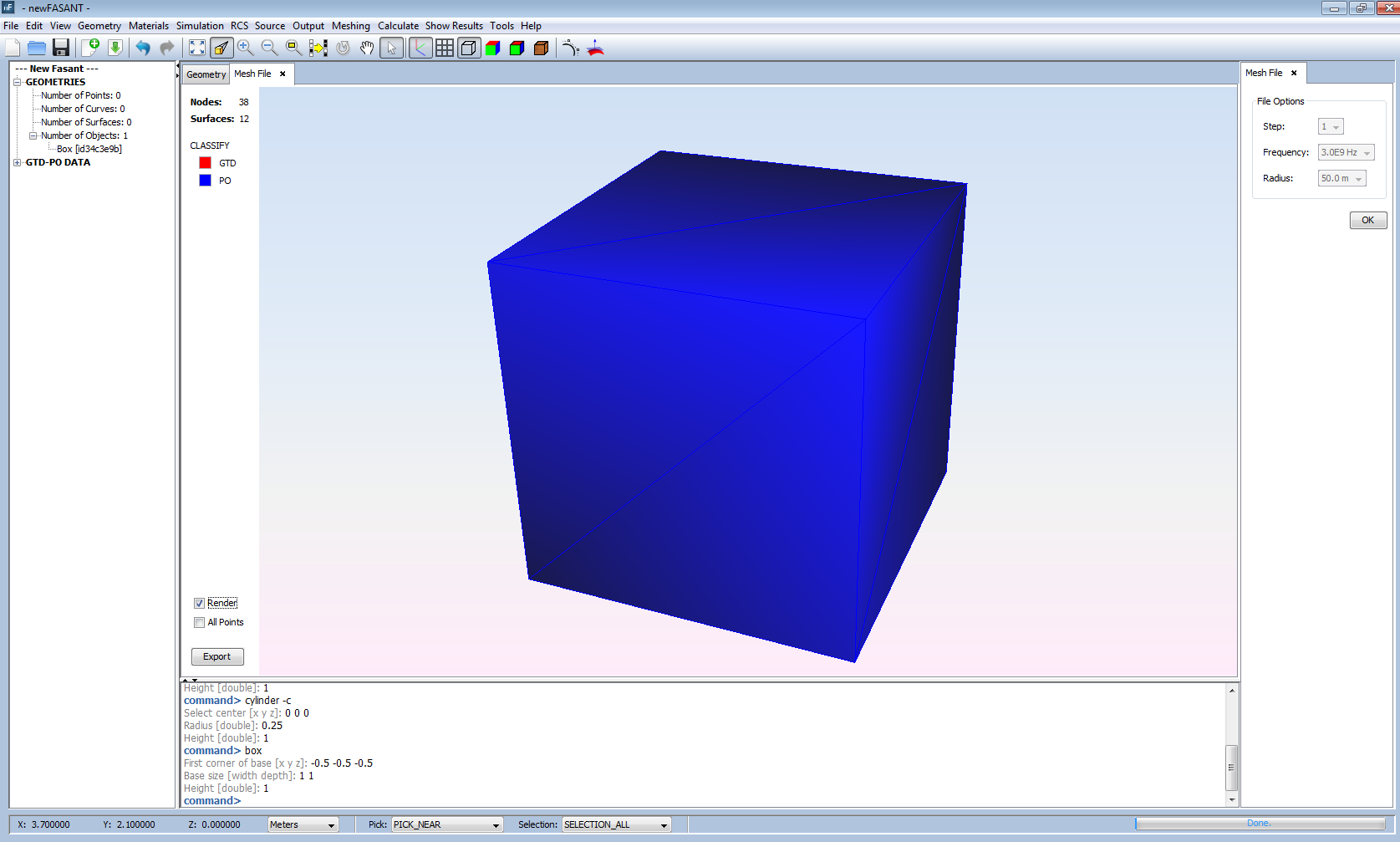Open project using the folder icon

coord(37,48)
